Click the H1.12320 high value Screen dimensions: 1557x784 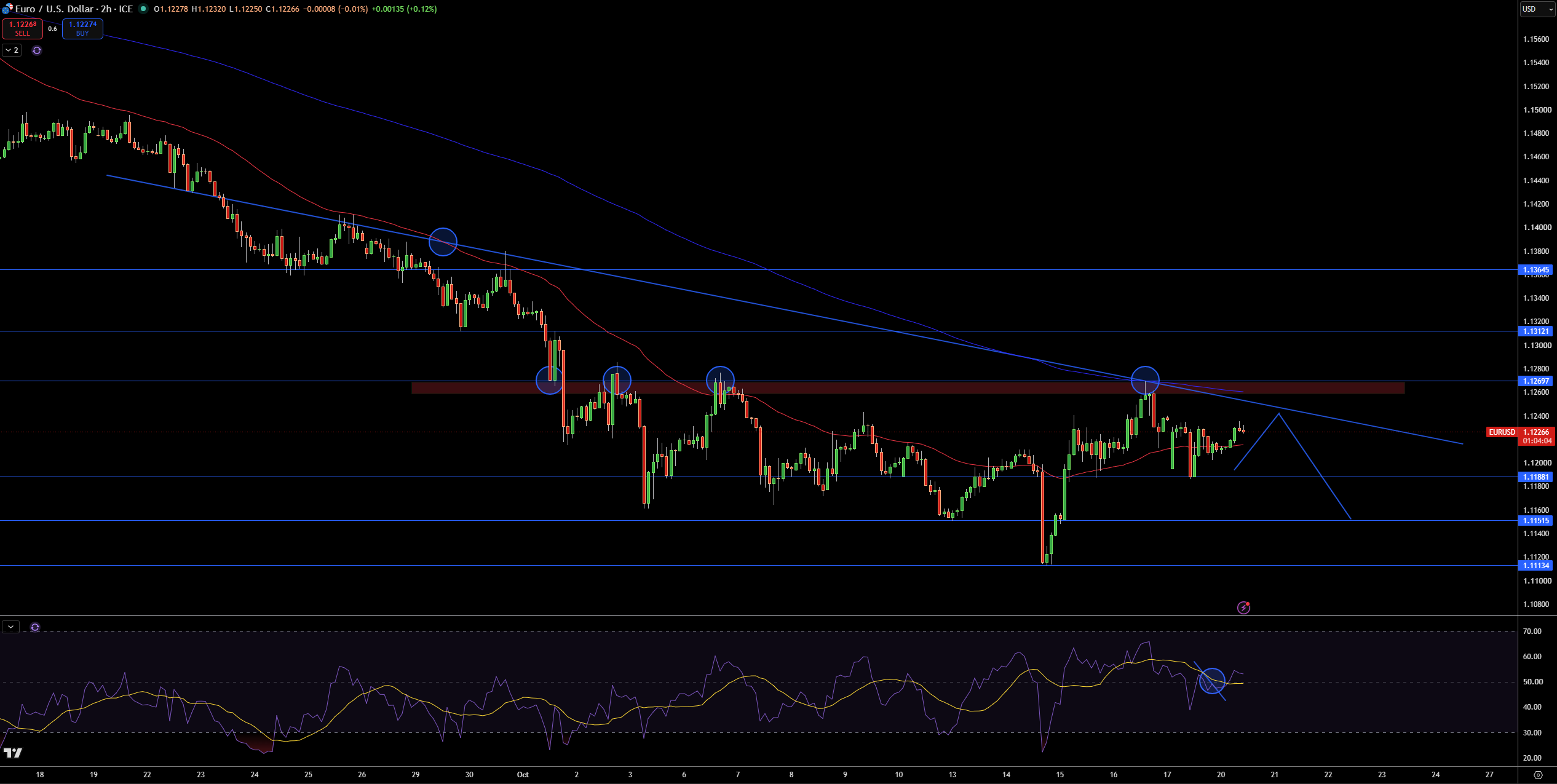point(208,9)
